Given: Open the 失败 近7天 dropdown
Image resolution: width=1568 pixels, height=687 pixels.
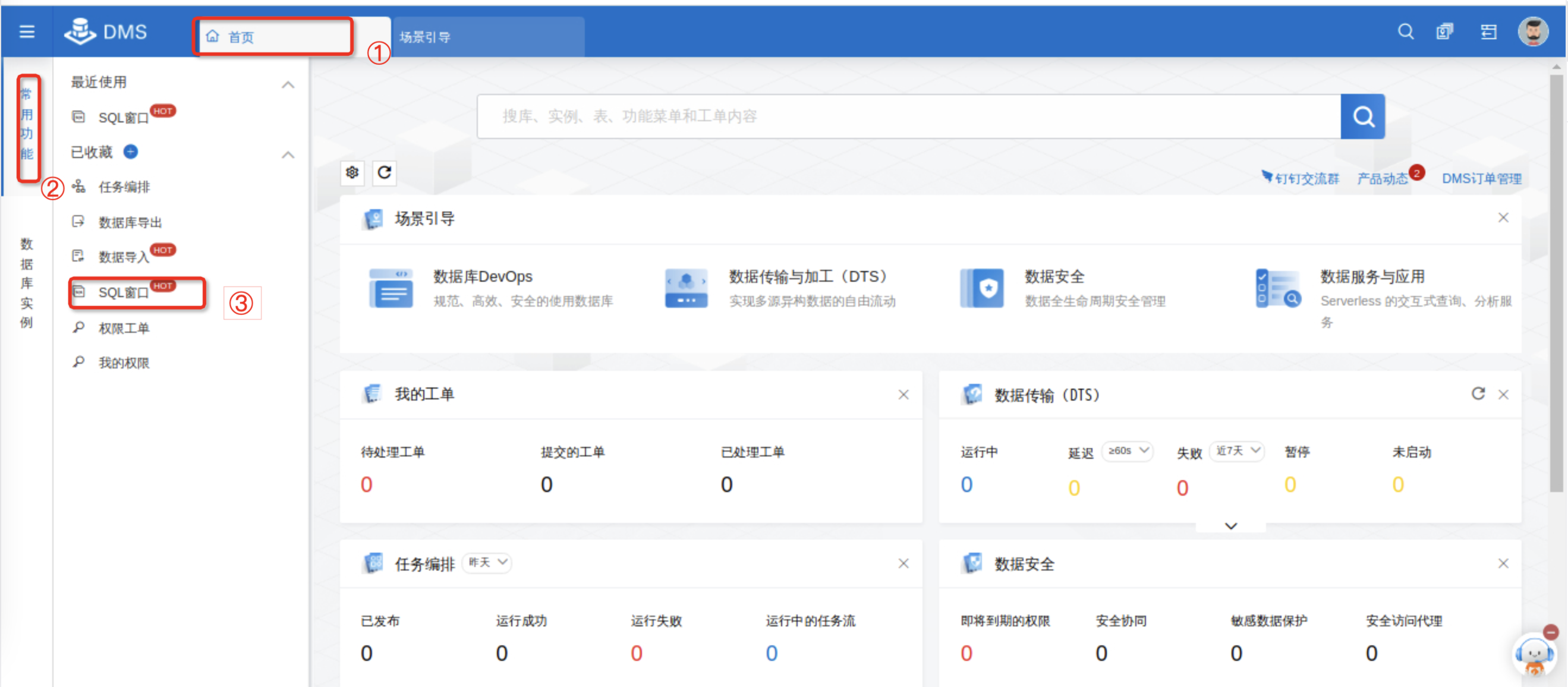Looking at the screenshot, I should (1237, 451).
